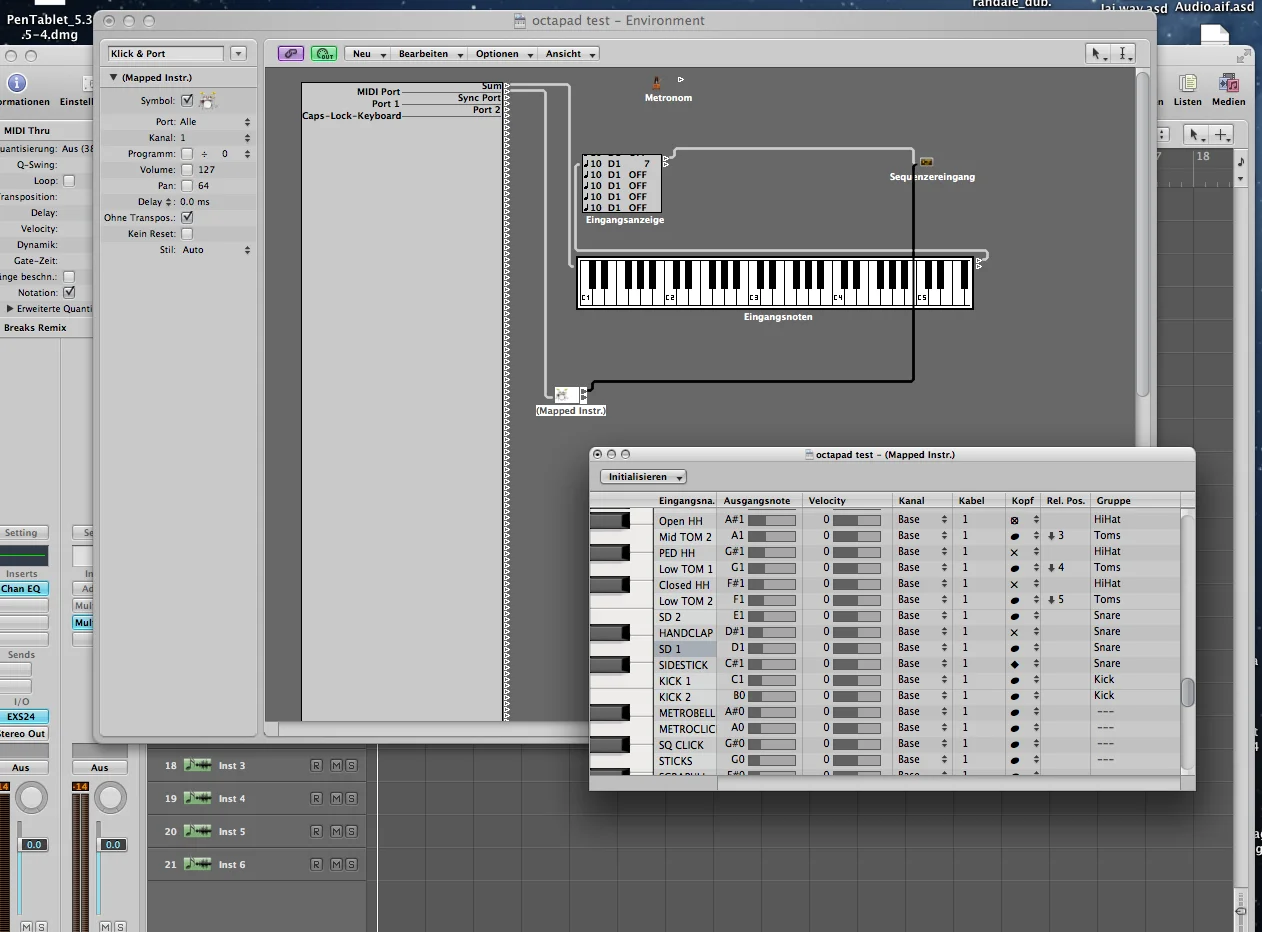
Task: Click the Chan EQ insert button
Action: point(22,589)
